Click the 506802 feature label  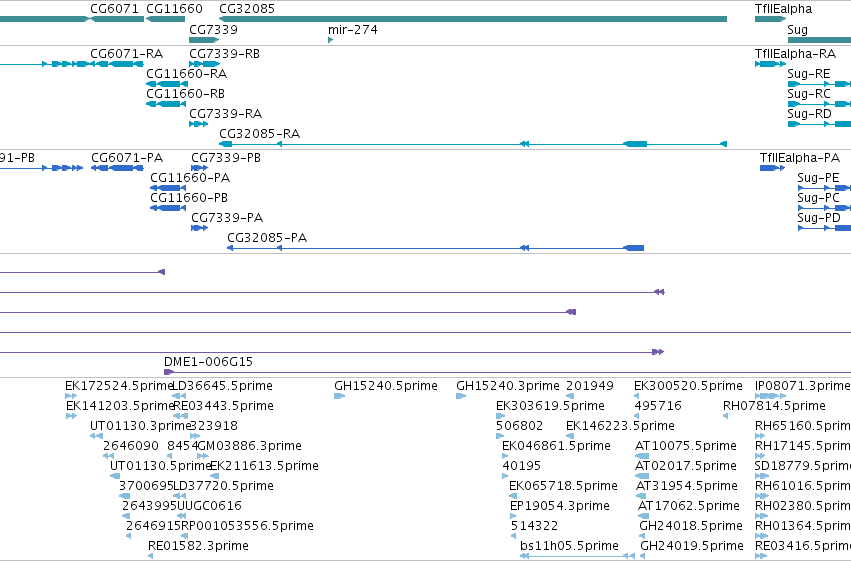click(519, 426)
